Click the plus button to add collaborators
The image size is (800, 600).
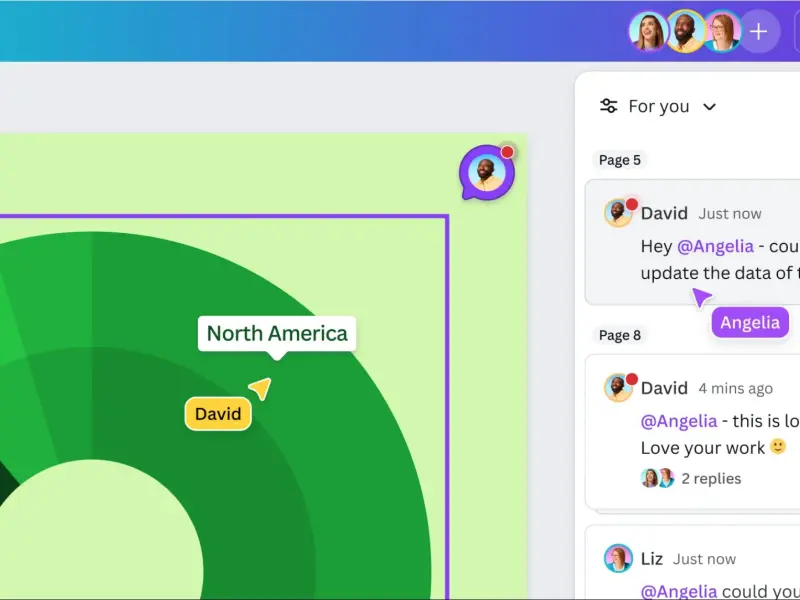[759, 32]
